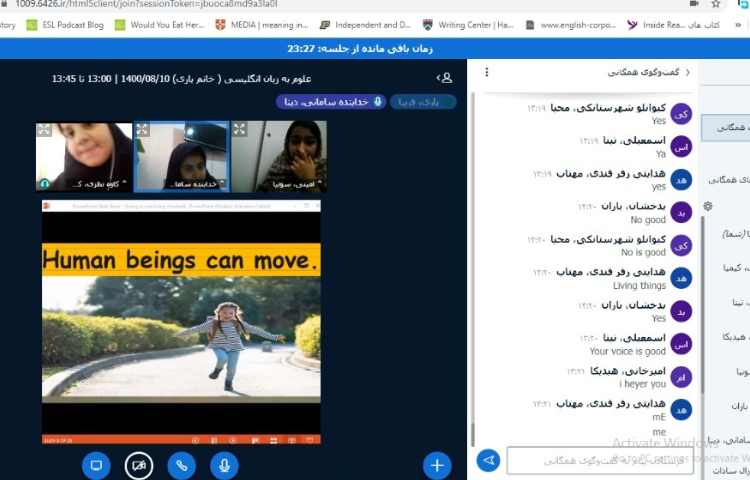This screenshot has height=480, width=750.
Task: Click the screen share button
Action: point(96,465)
